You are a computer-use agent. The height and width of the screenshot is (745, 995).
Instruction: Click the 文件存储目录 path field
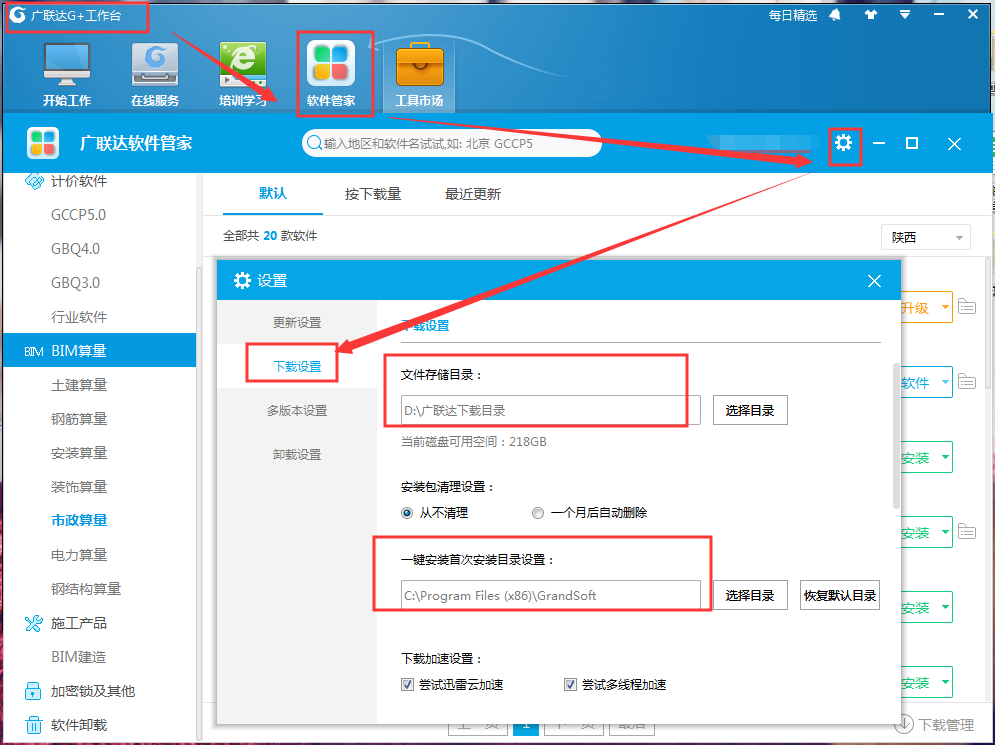[x=551, y=411]
